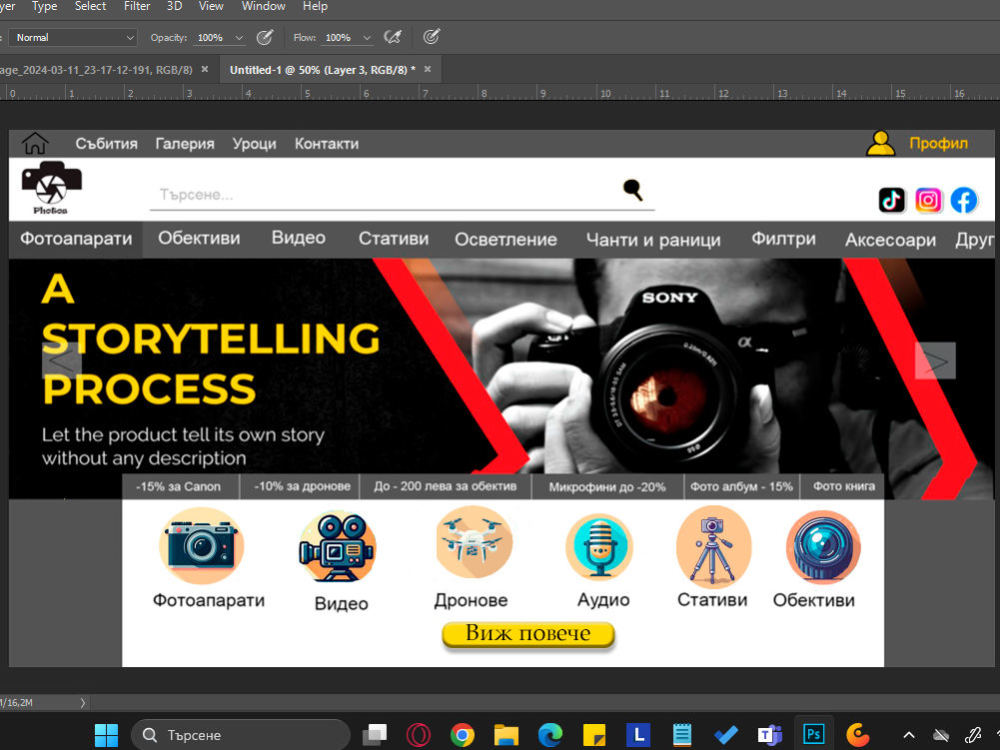Close the Untitled-1 document tab
Screen dimensions: 1000x750
pyautogui.click(x=428, y=70)
